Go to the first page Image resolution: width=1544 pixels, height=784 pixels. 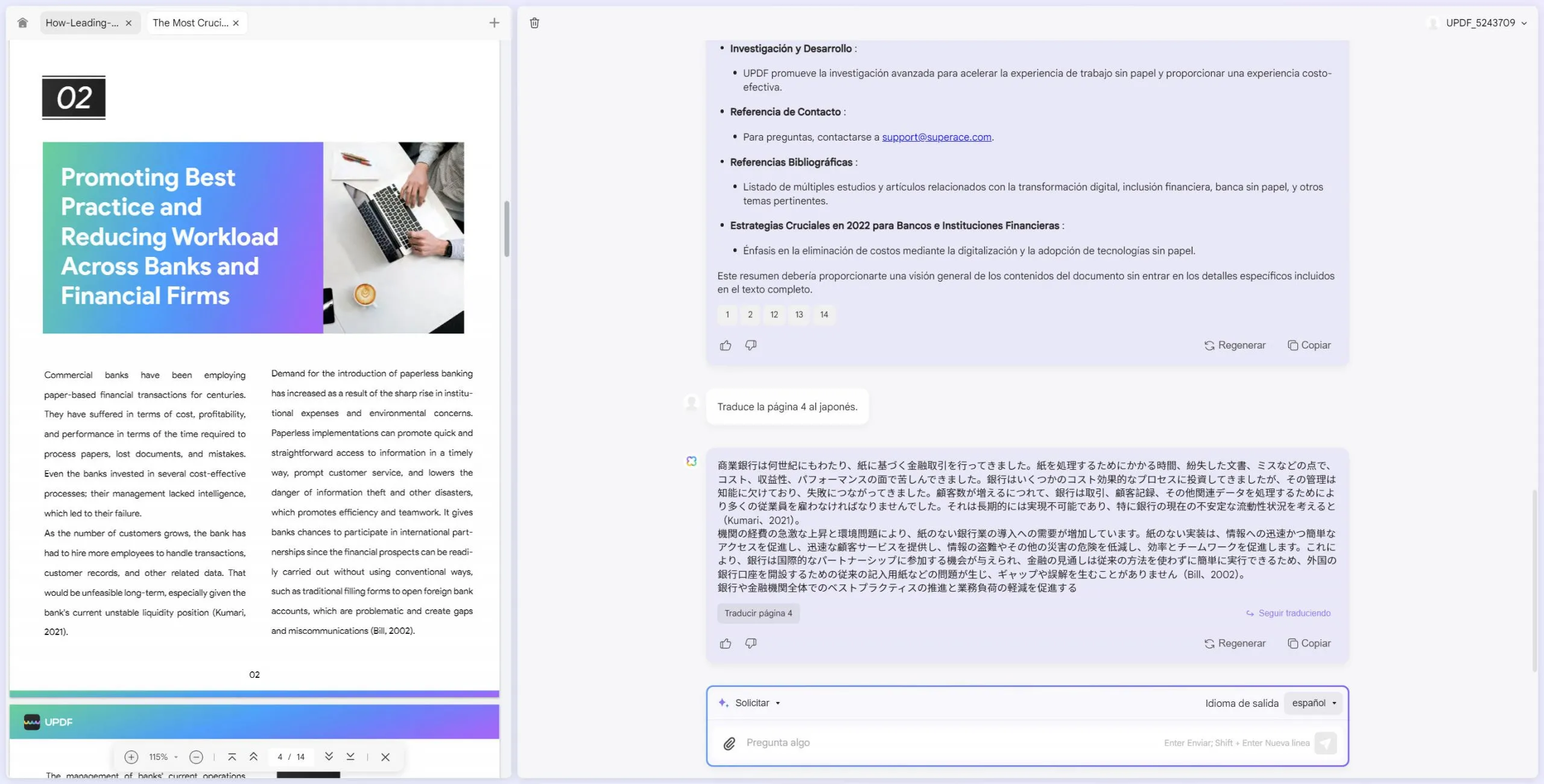click(x=232, y=757)
